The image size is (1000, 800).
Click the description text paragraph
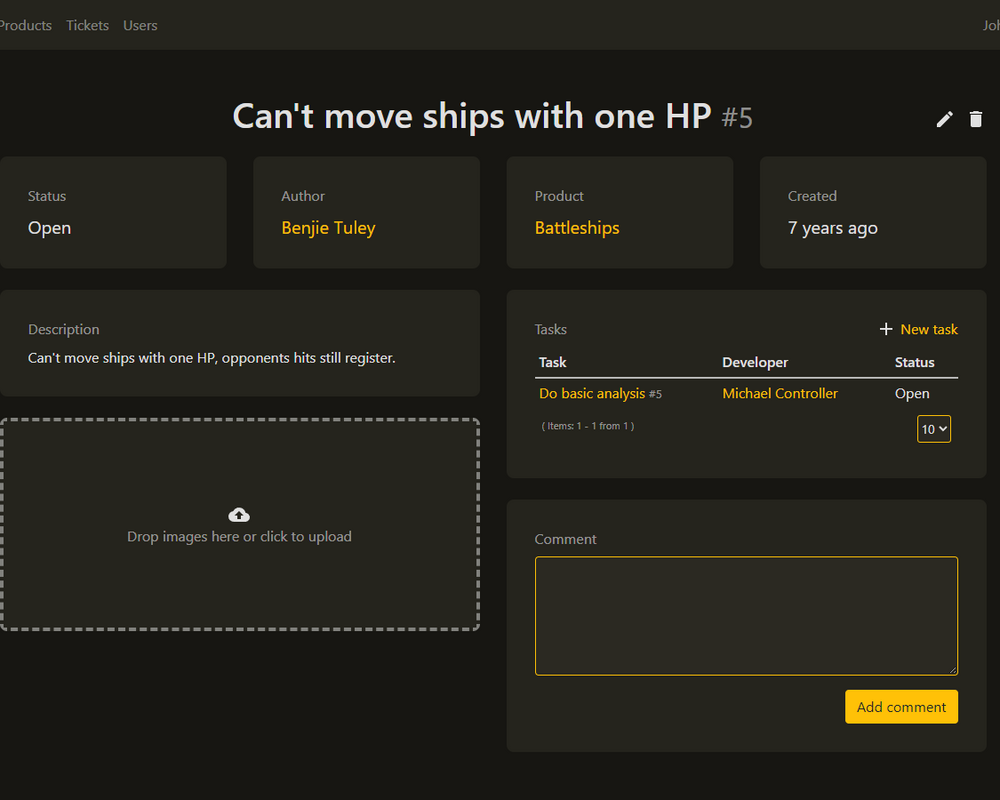[x=212, y=358]
